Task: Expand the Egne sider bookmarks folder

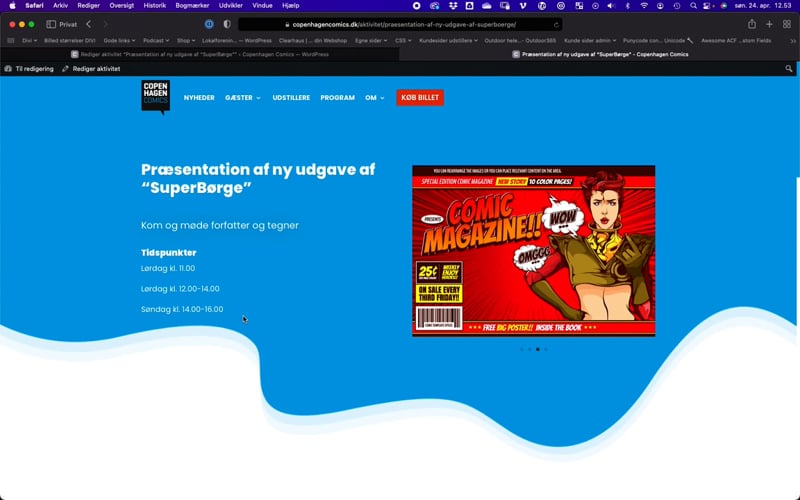Action: 371,40
